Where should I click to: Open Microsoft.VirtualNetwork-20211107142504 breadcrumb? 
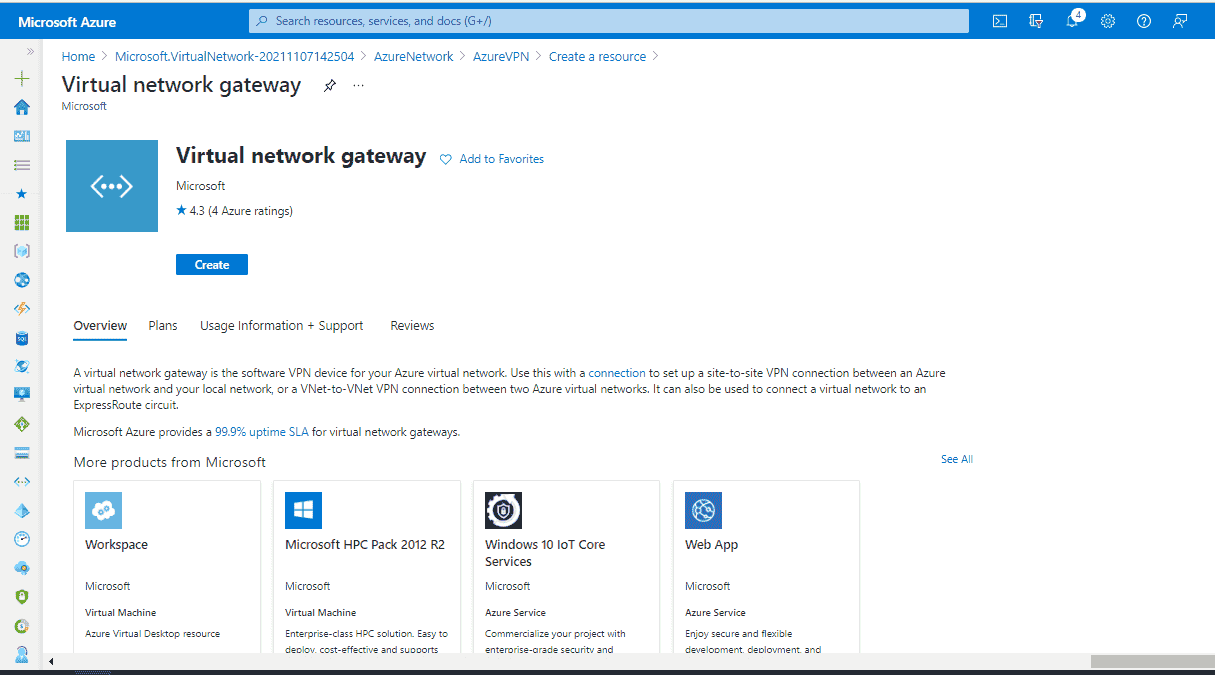point(235,57)
